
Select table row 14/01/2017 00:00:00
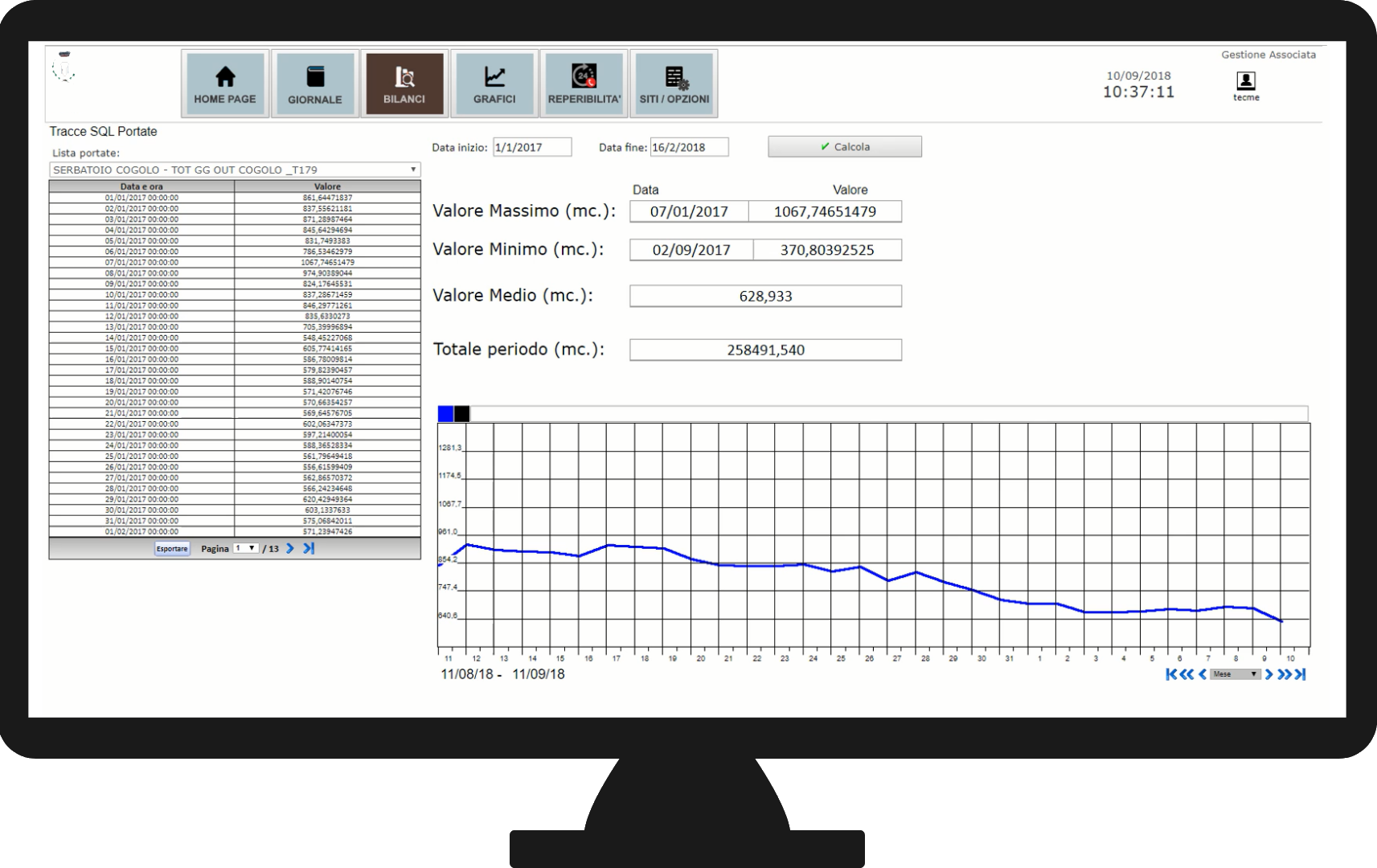[x=235, y=338]
